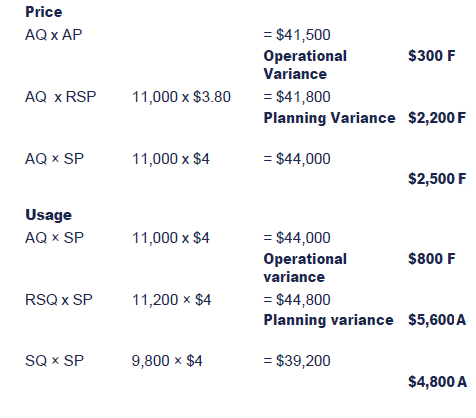This screenshot has width=476, height=418.
Task: Select the AQ x AP row label
Action: pos(54,35)
